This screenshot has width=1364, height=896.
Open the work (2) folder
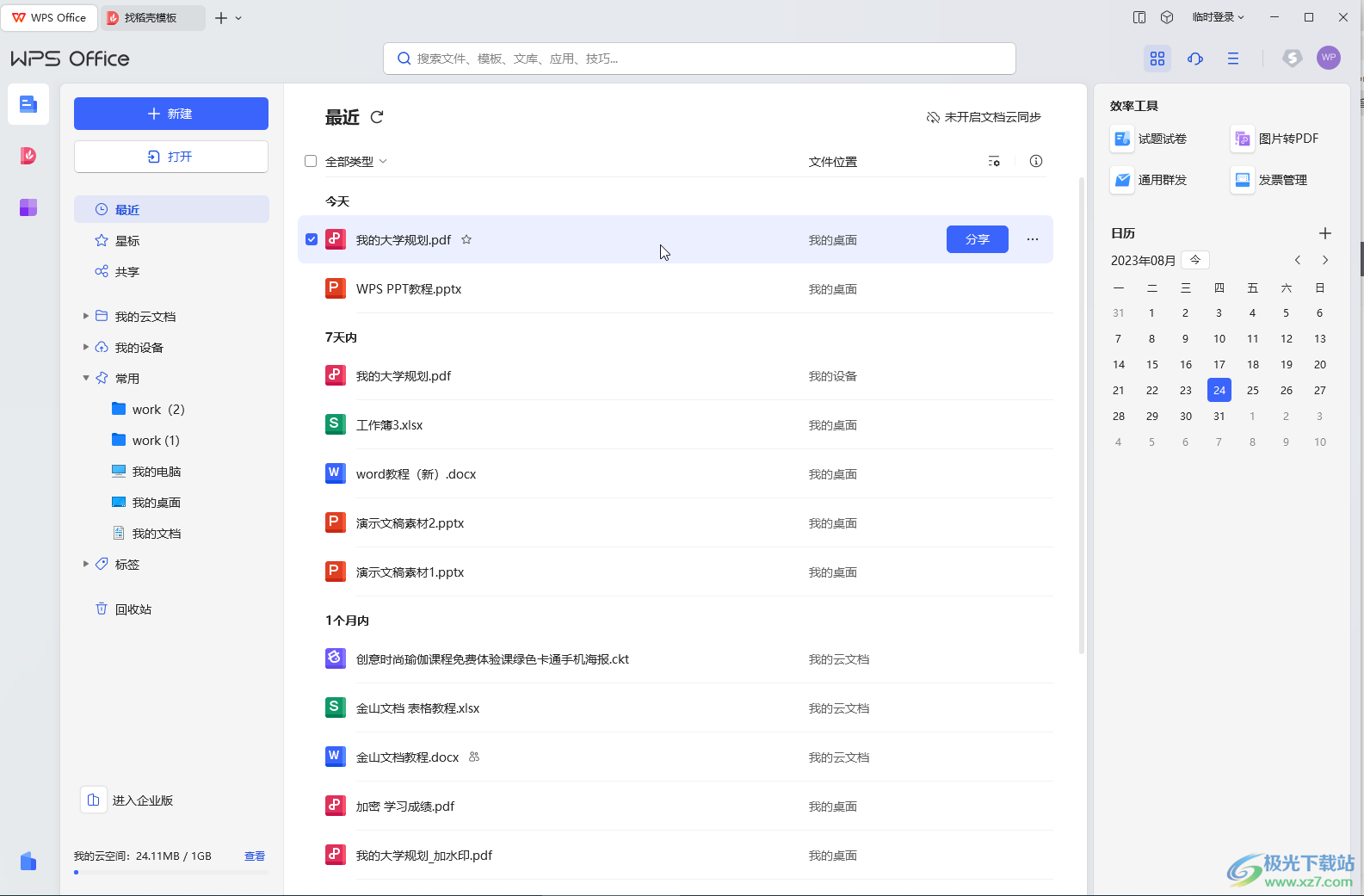coord(148,409)
